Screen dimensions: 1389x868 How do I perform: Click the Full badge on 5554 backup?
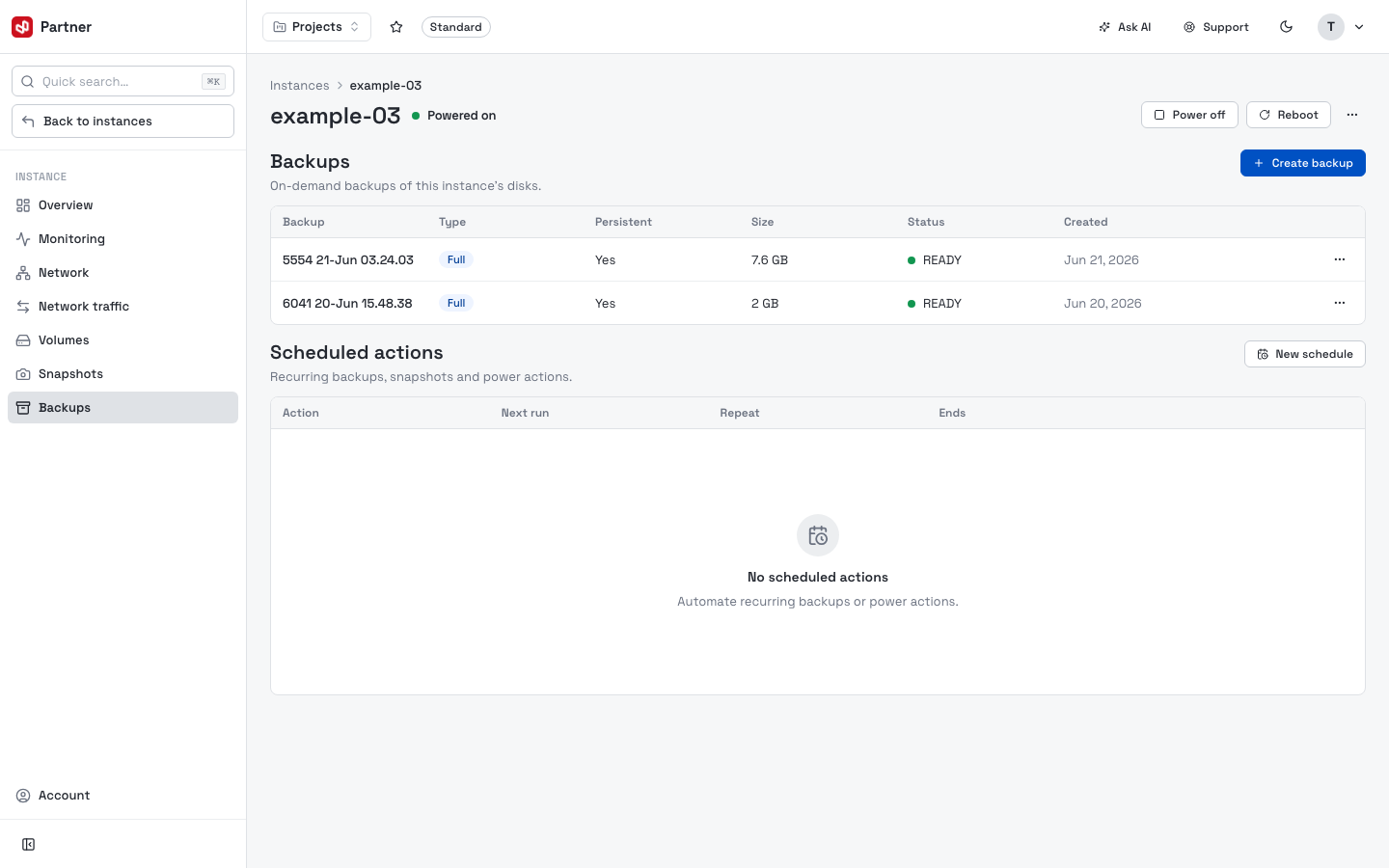coord(456,259)
